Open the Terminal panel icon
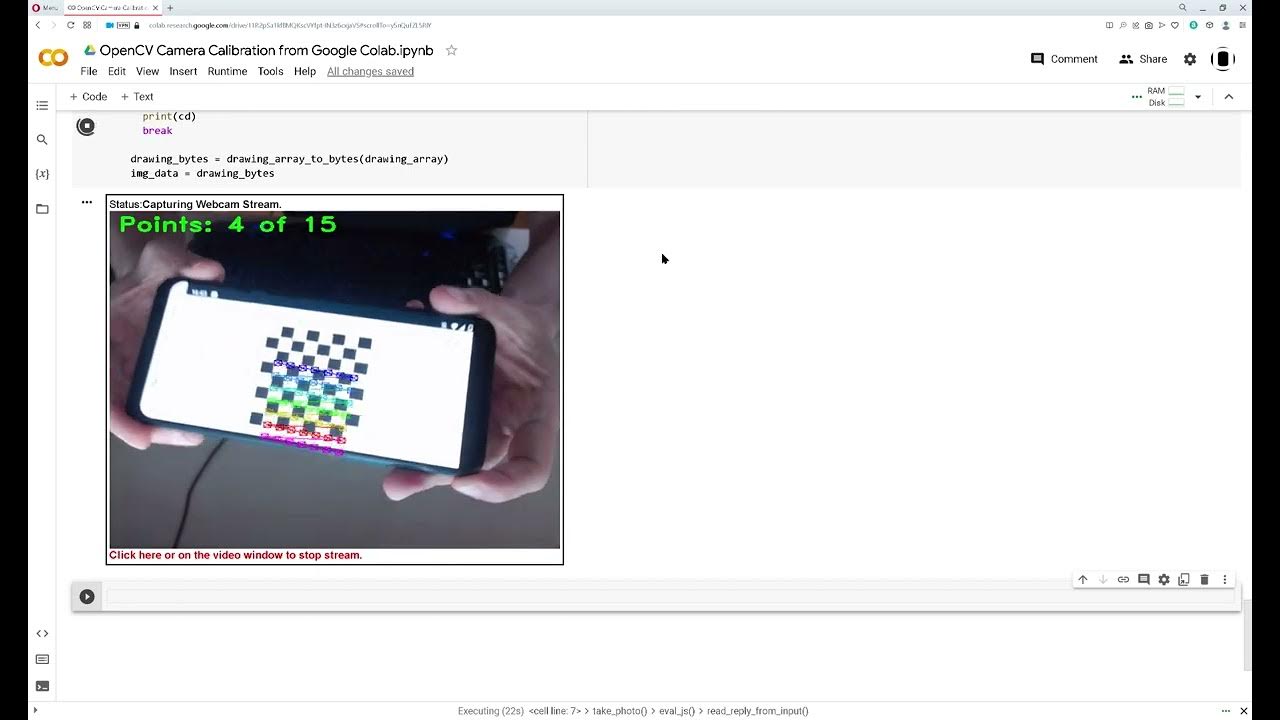1280x720 pixels. [x=42, y=686]
